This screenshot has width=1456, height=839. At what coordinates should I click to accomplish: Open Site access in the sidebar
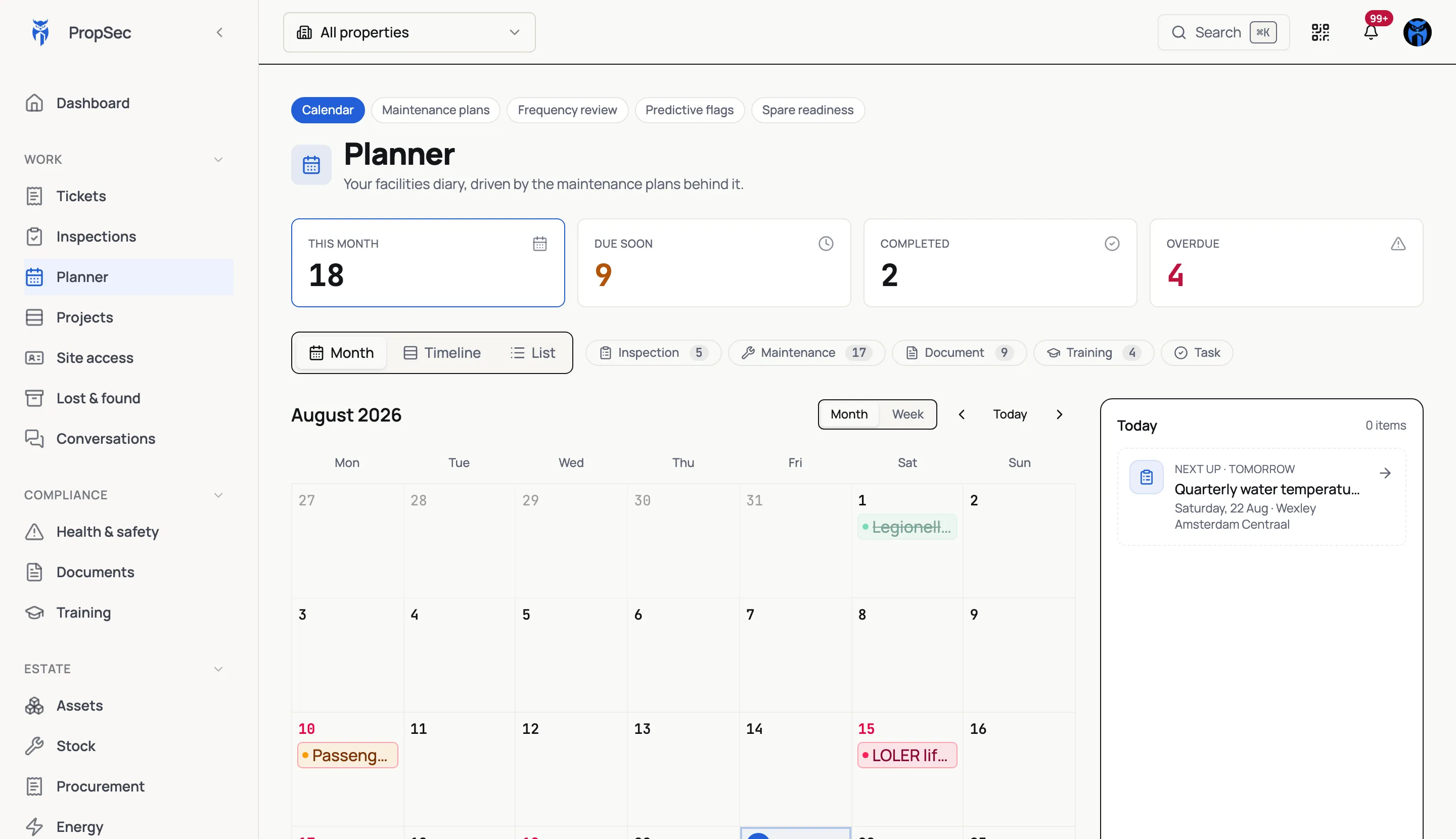tap(128, 357)
